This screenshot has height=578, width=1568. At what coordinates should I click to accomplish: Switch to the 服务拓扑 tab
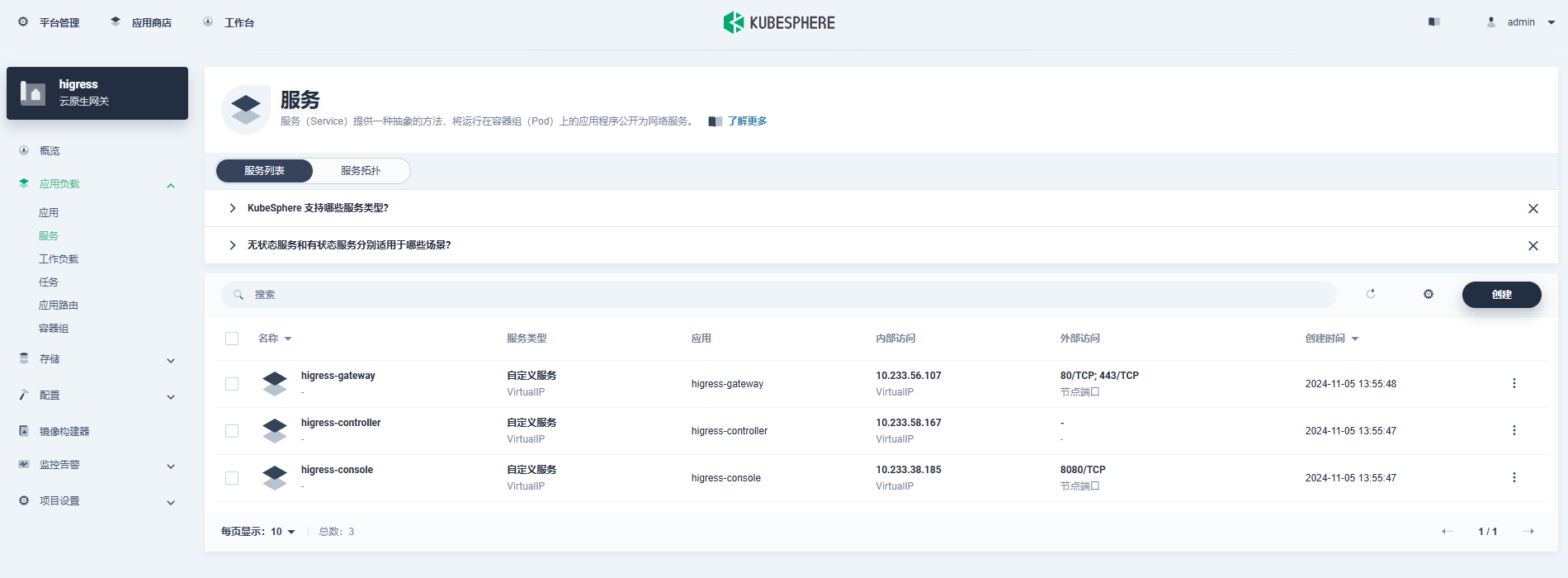pyautogui.click(x=361, y=171)
